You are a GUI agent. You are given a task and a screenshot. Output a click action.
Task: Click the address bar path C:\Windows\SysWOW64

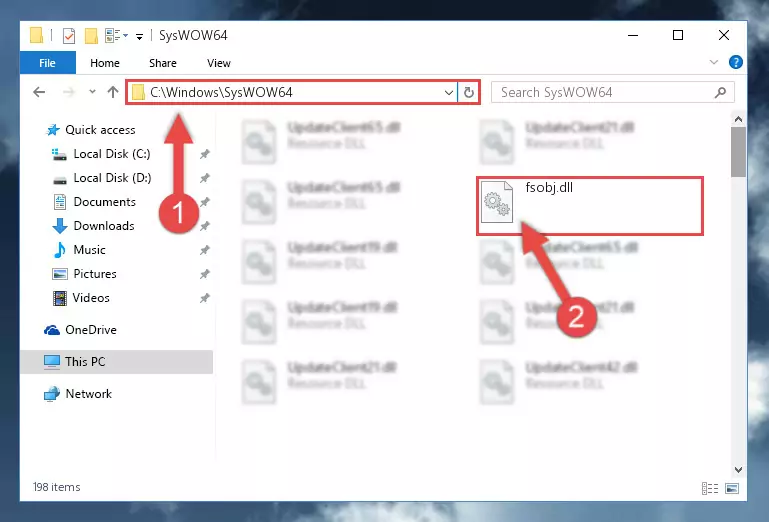(221, 92)
